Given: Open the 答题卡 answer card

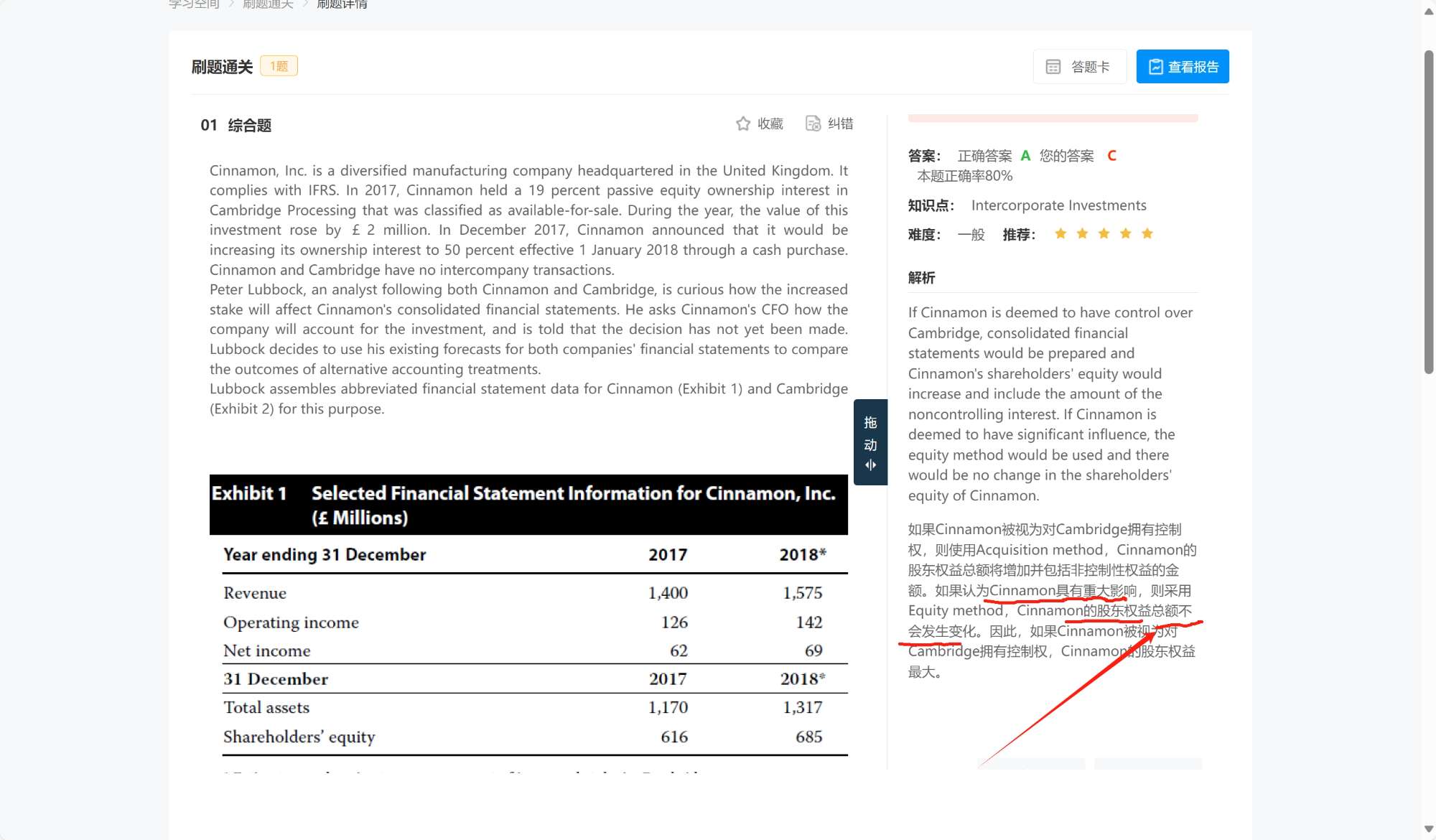Looking at the screenshot, I should (1079, 67).
